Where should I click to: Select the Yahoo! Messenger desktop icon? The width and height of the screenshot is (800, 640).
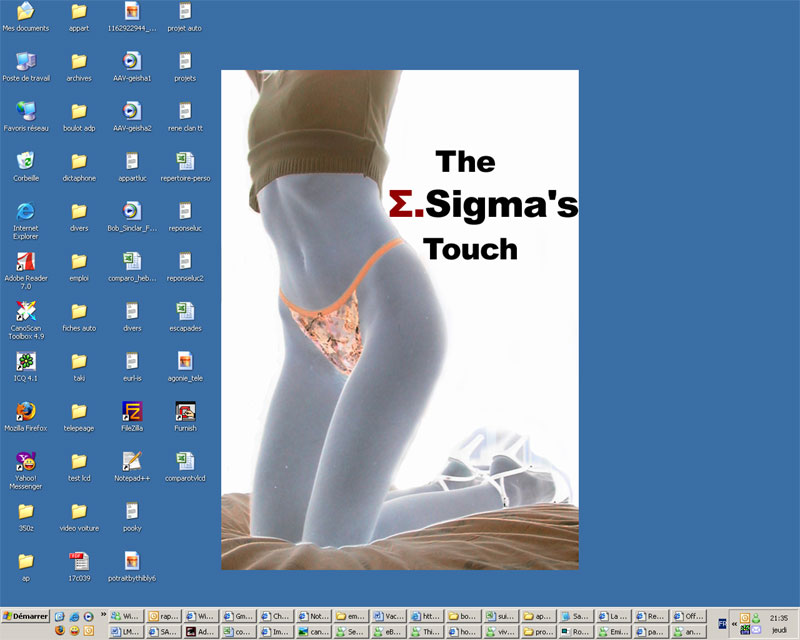[26, 461]
